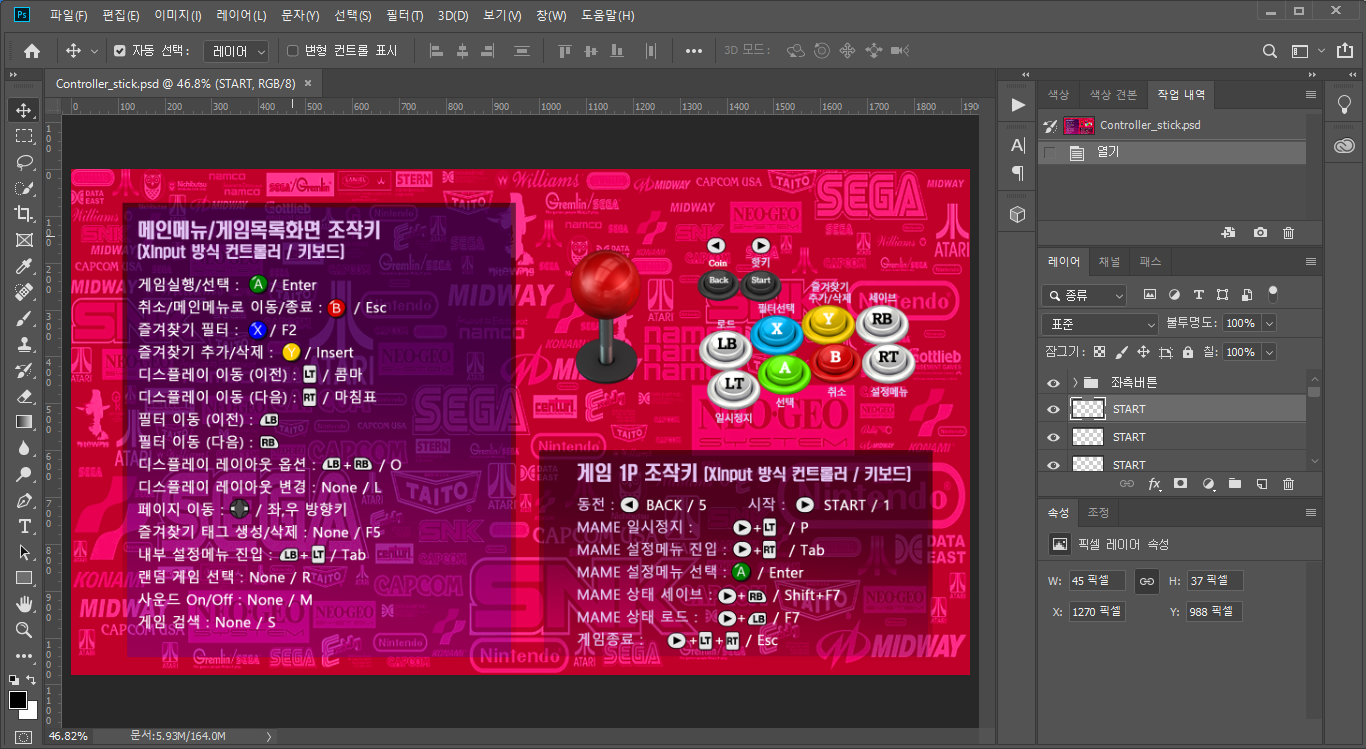Create a new layer in Layers panel
Screen dimensions: 1366x749
pyautogui.click(x=1262, y=484)
